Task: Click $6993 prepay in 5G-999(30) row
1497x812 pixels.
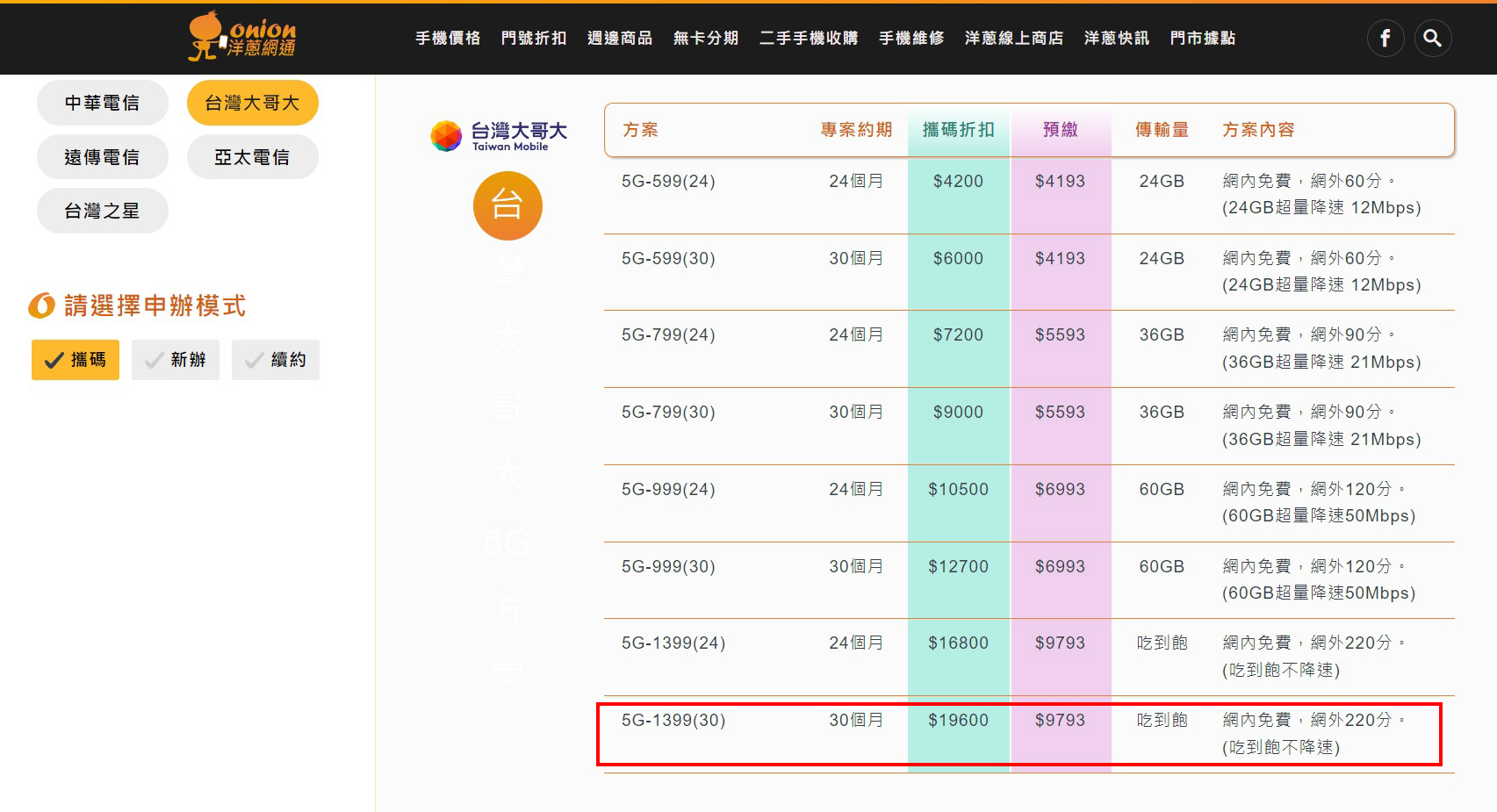Action: (x=1060, y=566)
